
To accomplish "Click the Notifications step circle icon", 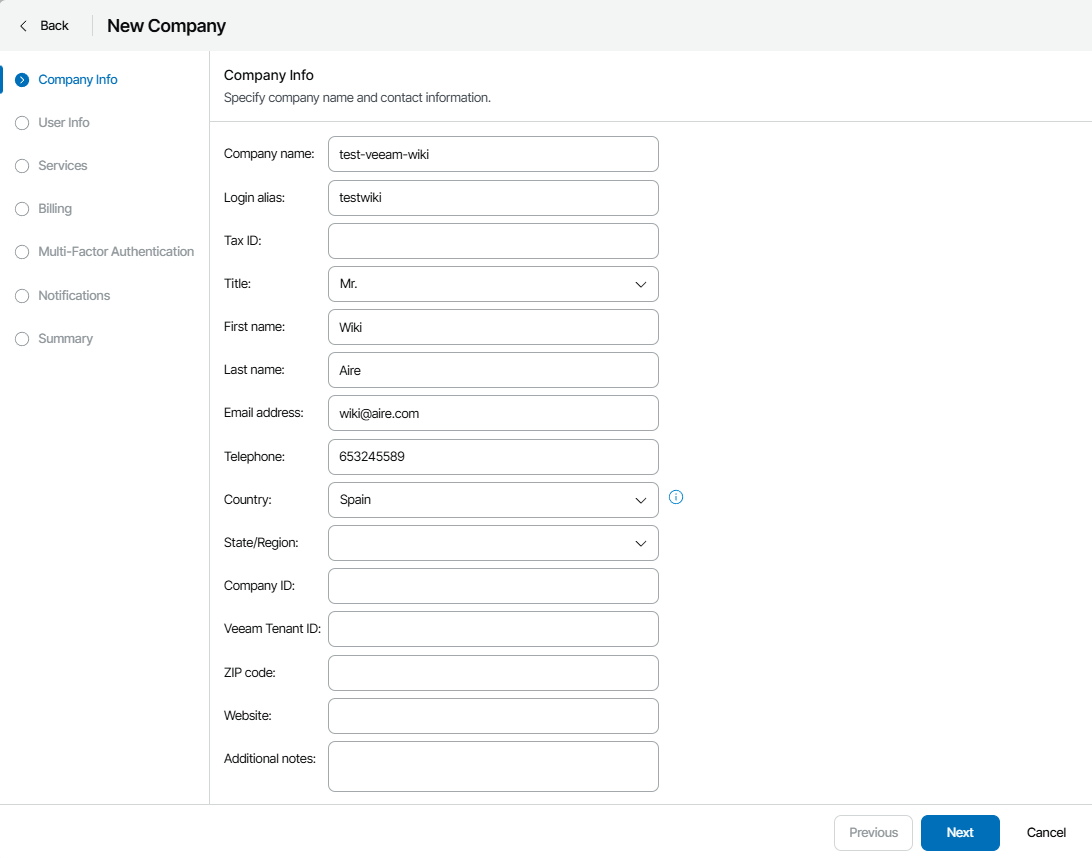I will point(21,295).
